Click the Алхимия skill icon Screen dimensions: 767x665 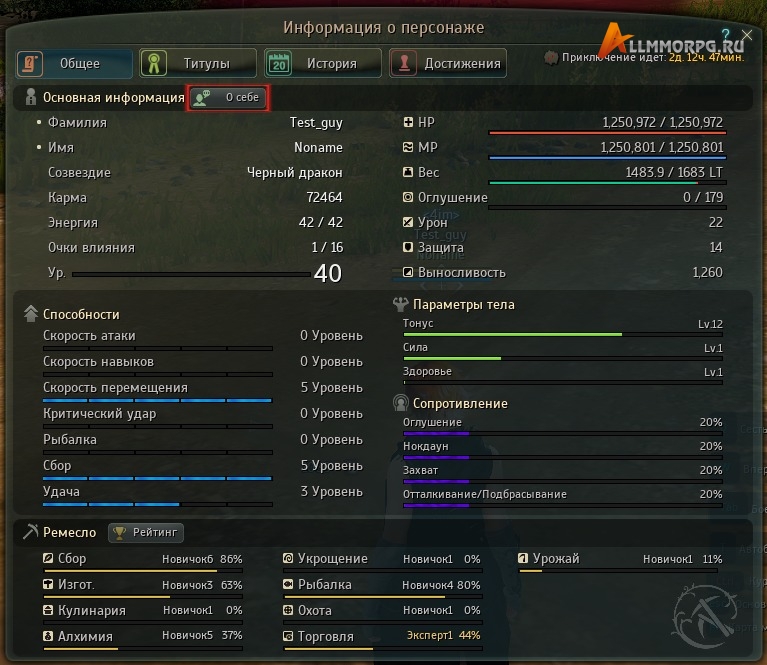[48, 636]
